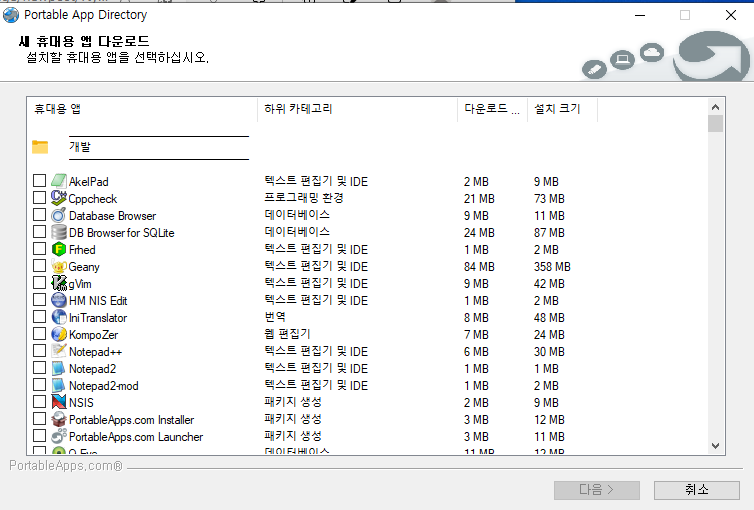Click the AkelPad app icon
754x510 pixels.
tap(59, 181)
